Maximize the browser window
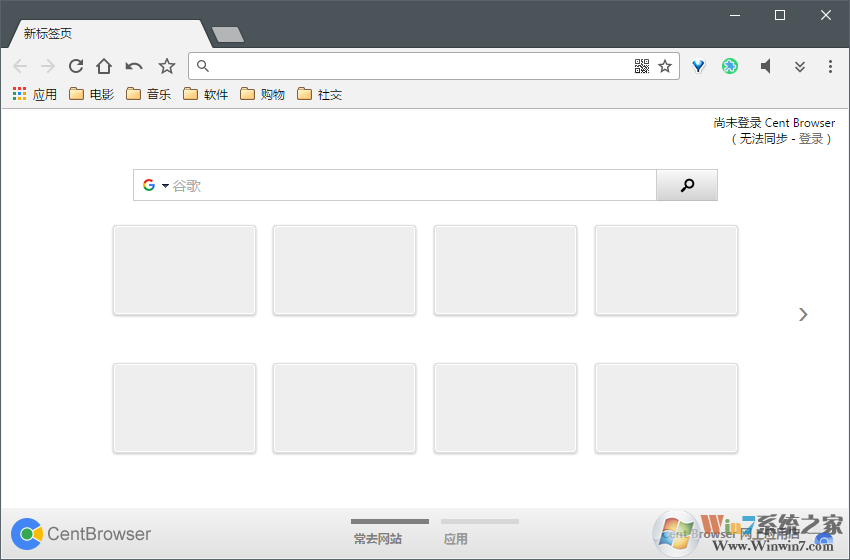 pyautogui.click(x=780, y=15)
